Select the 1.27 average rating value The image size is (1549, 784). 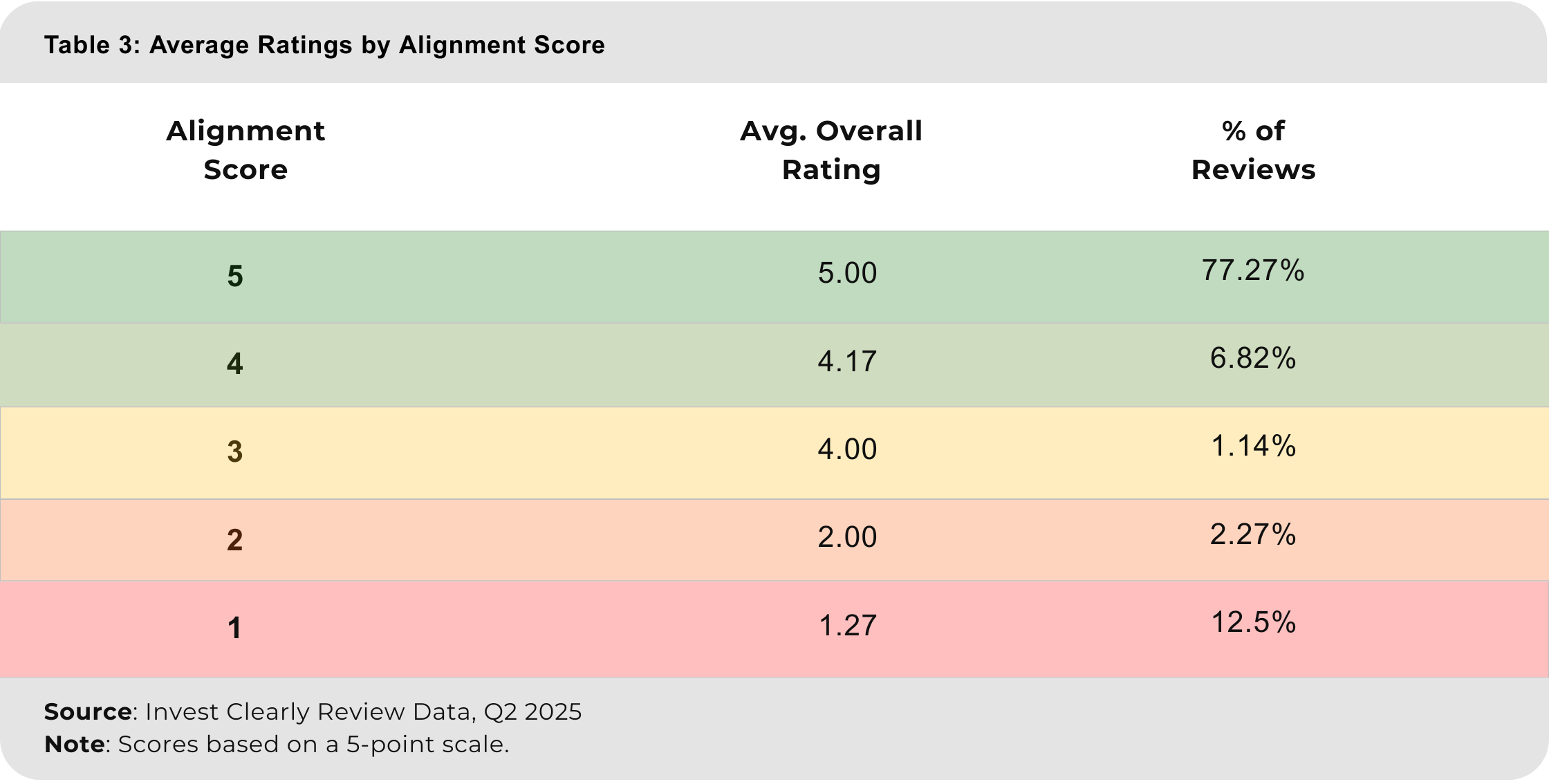click(847, 626)
